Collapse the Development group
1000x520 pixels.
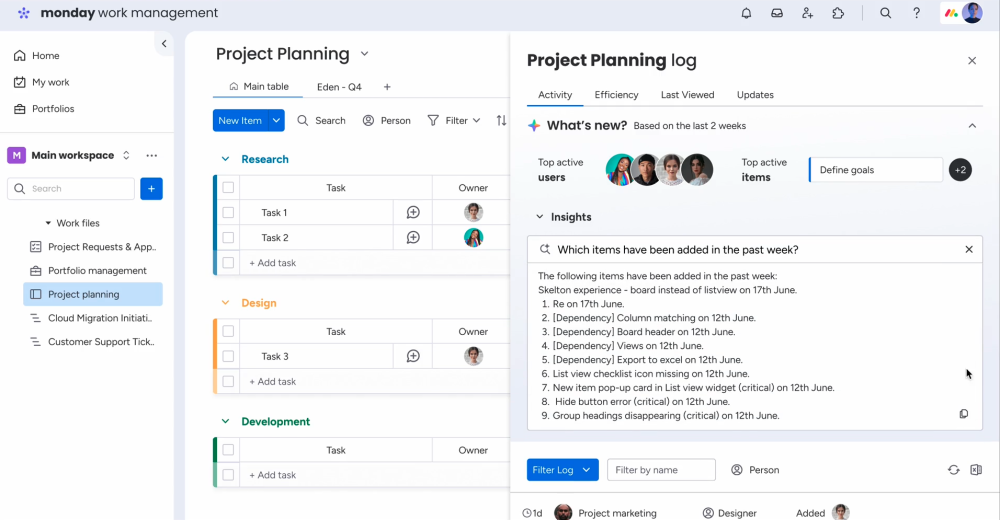click(x=225, y=421)
